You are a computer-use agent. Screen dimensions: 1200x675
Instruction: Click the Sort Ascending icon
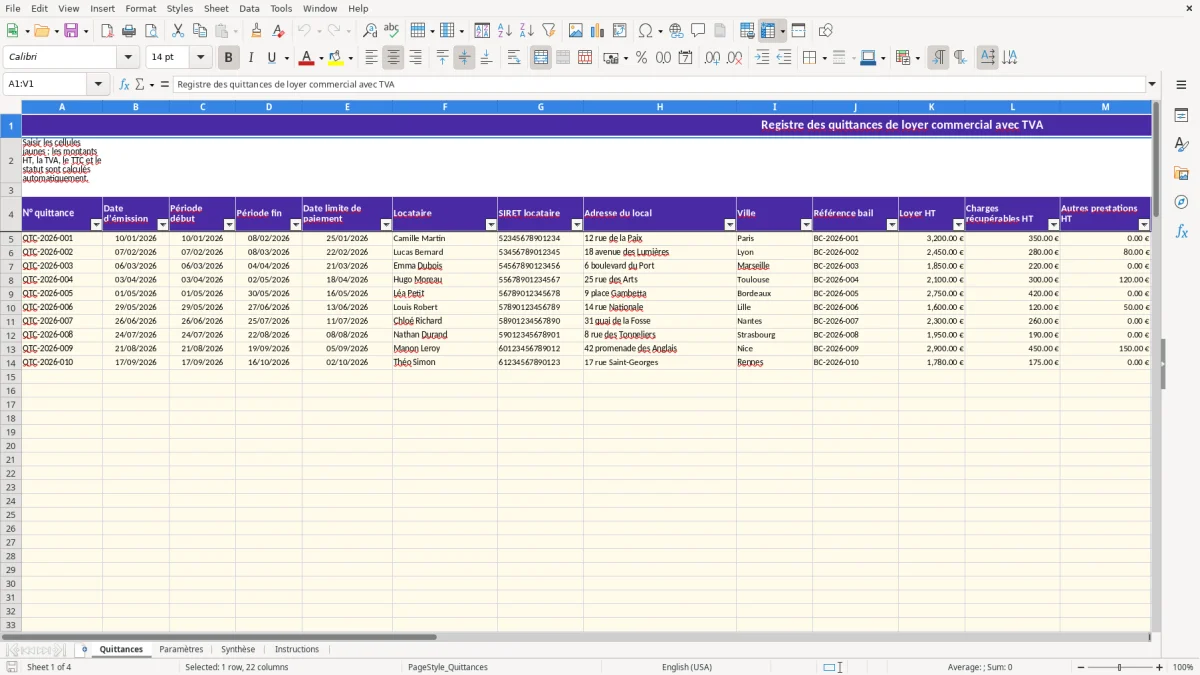505,31
